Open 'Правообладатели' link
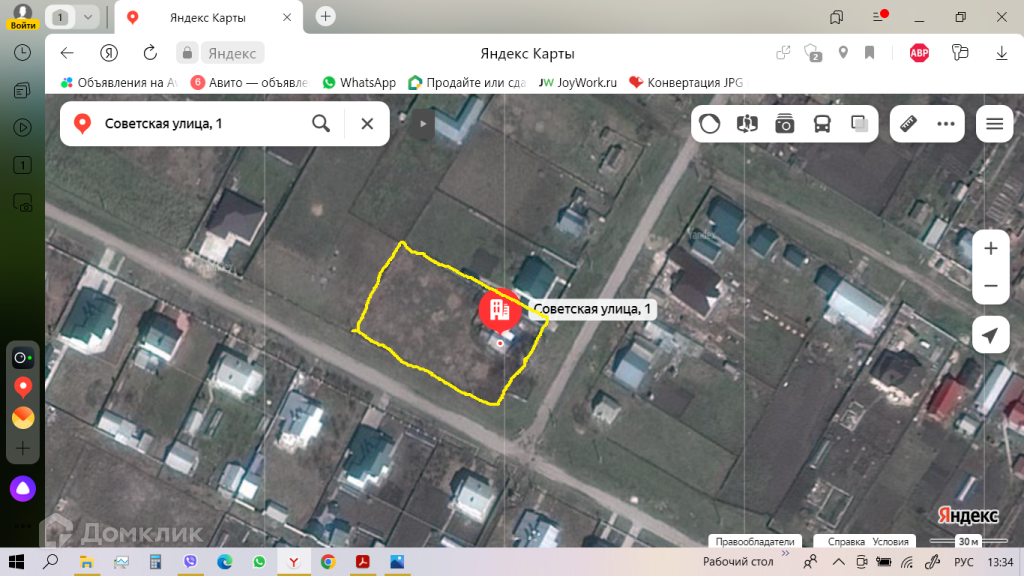Image resolution: width=1024 pixels, height=576 pixels. 755,541
